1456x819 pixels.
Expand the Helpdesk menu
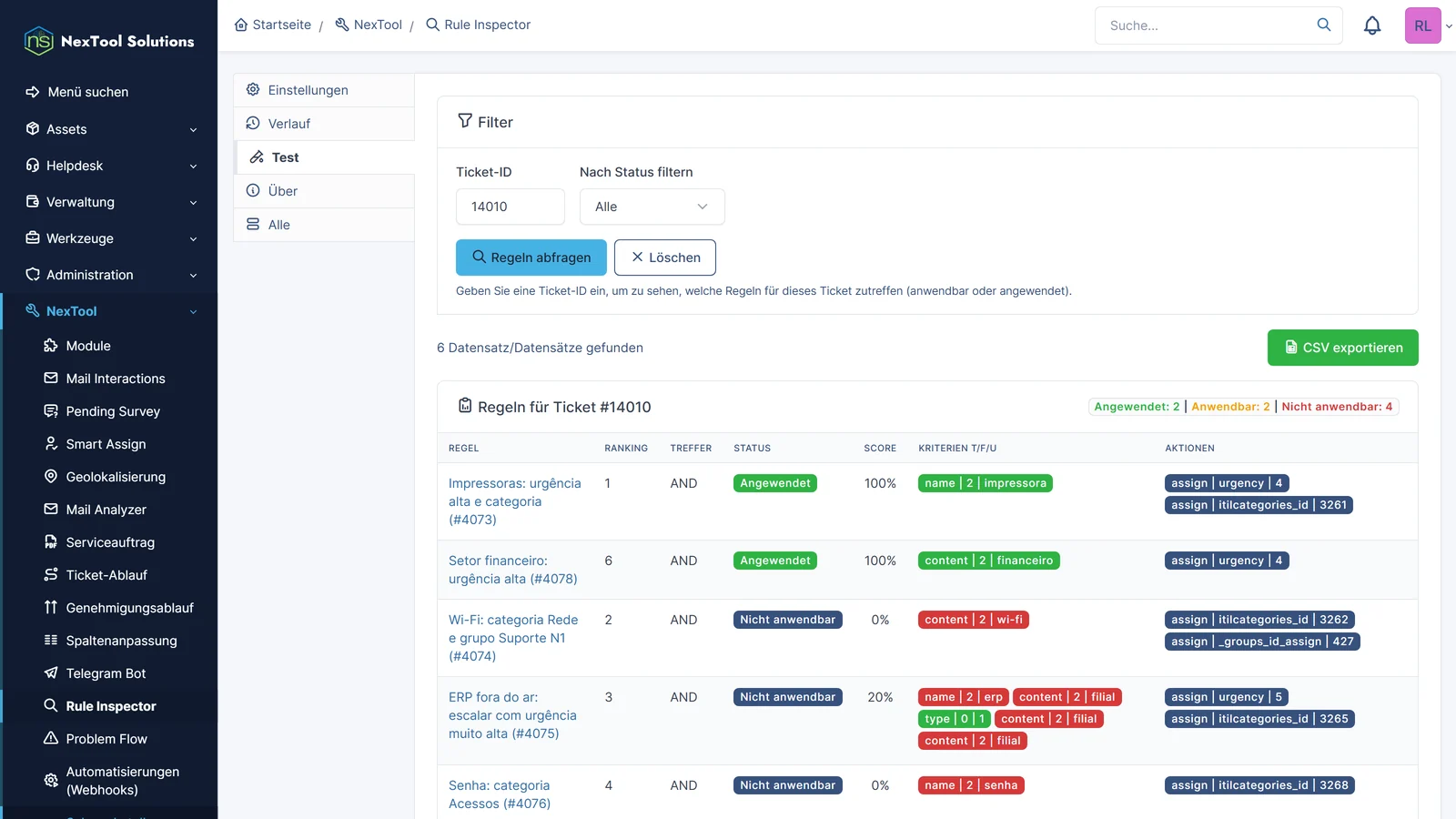click(109, 166)
